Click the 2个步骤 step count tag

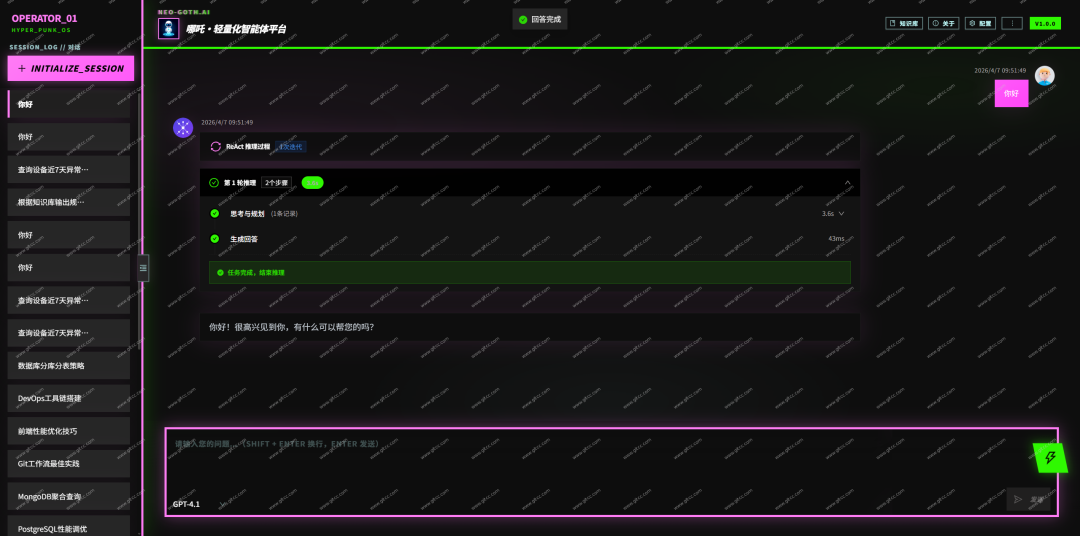[276, 183]
